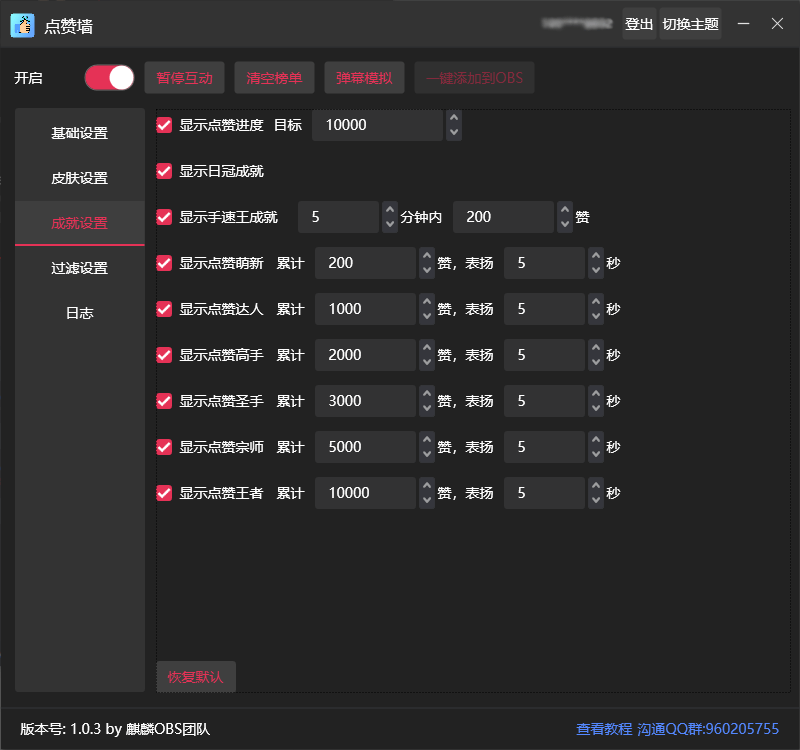Open the 查看教程 link
The width and height of the screenshot is (800, 750).
point(604,729)
